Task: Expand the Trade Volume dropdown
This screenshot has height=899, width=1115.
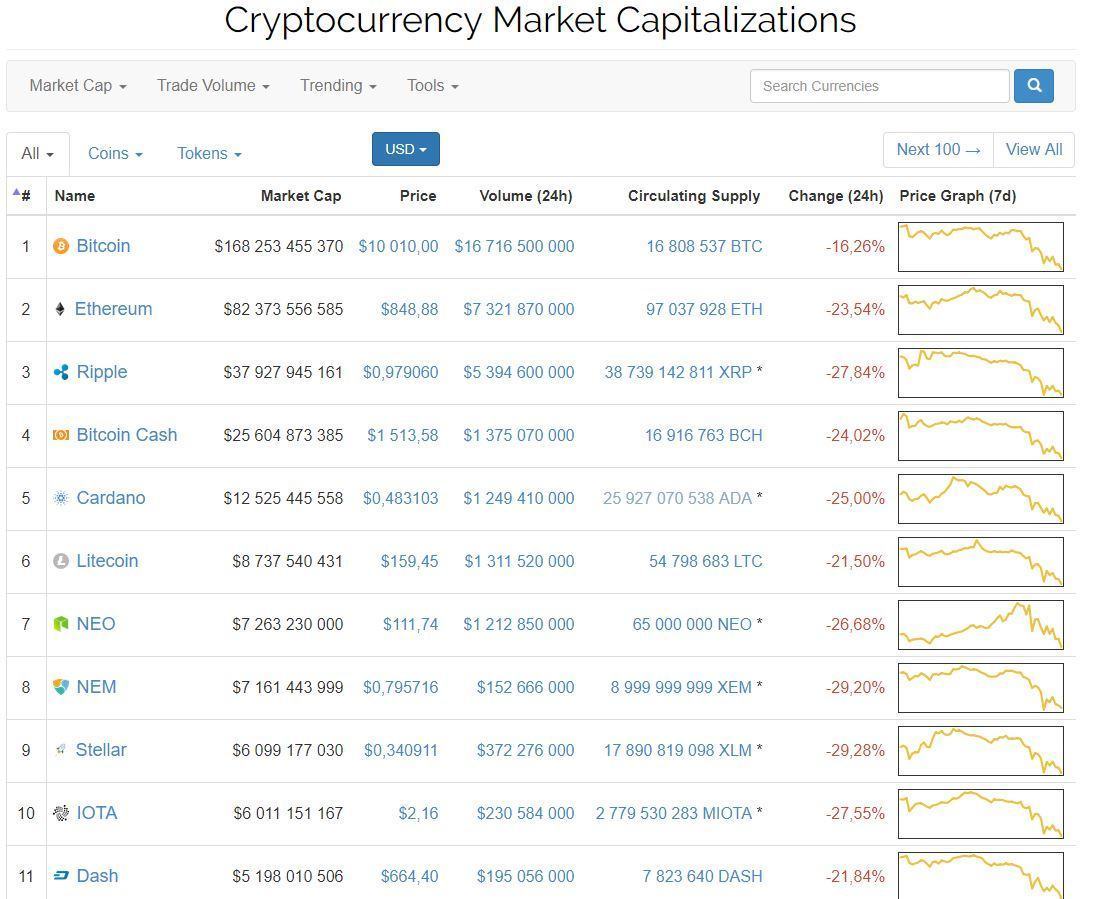Action: coord(213,86)
